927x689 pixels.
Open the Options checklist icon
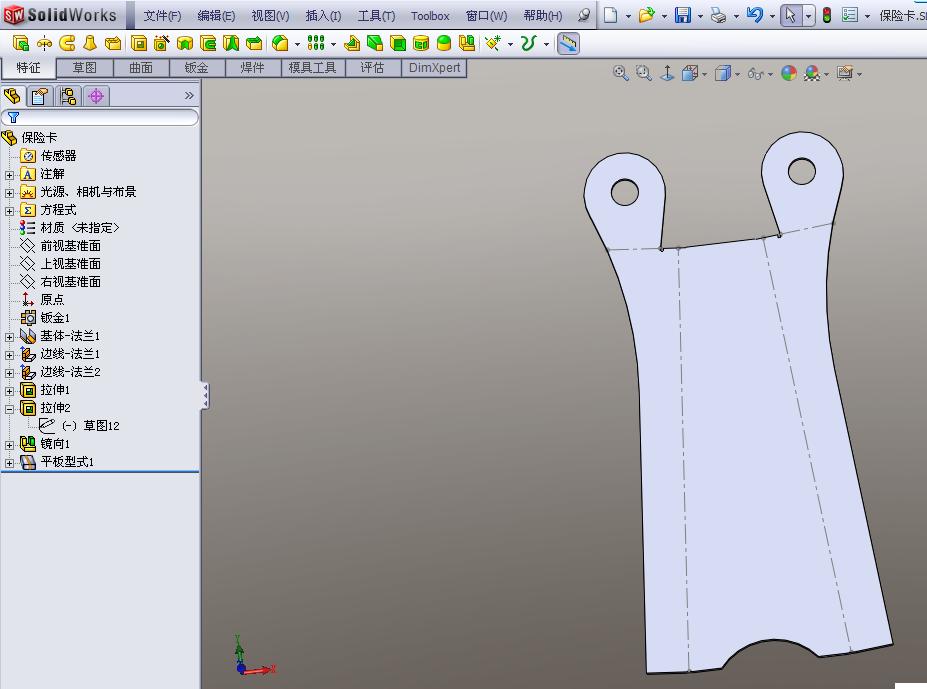pos(850,15)
